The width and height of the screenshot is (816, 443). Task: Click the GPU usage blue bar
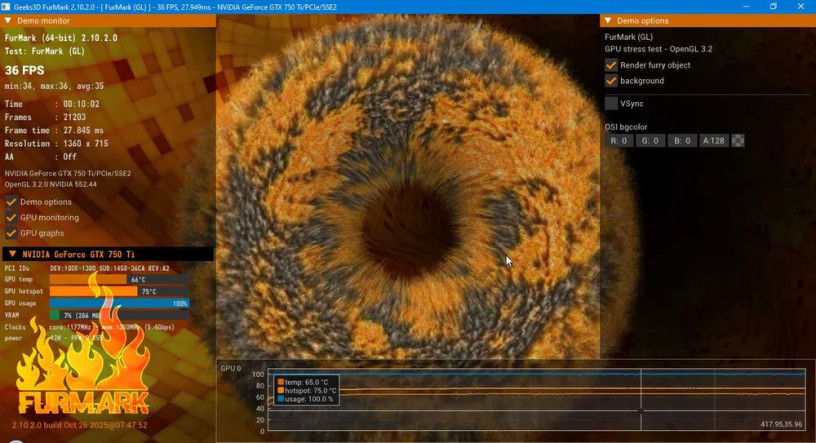click(118, 303)
